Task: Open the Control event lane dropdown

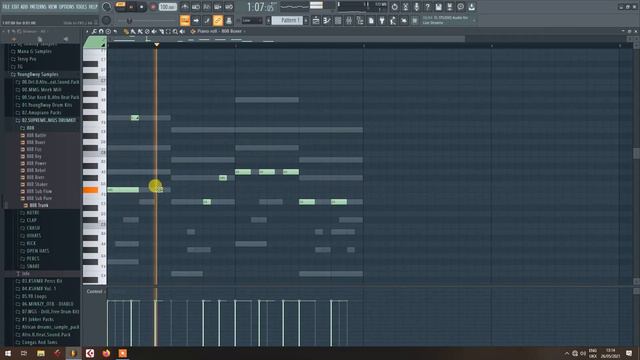Action: click(95, 291)
